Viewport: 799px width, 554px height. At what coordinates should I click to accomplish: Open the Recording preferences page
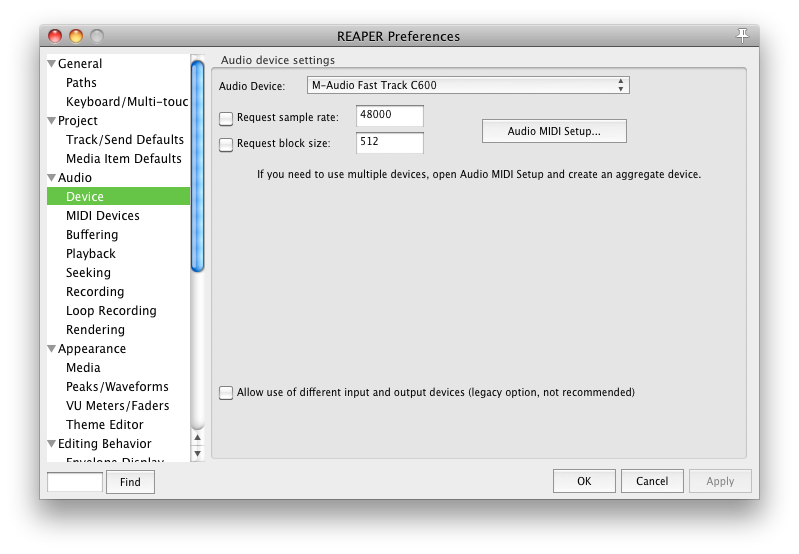[x=95, y=292]
